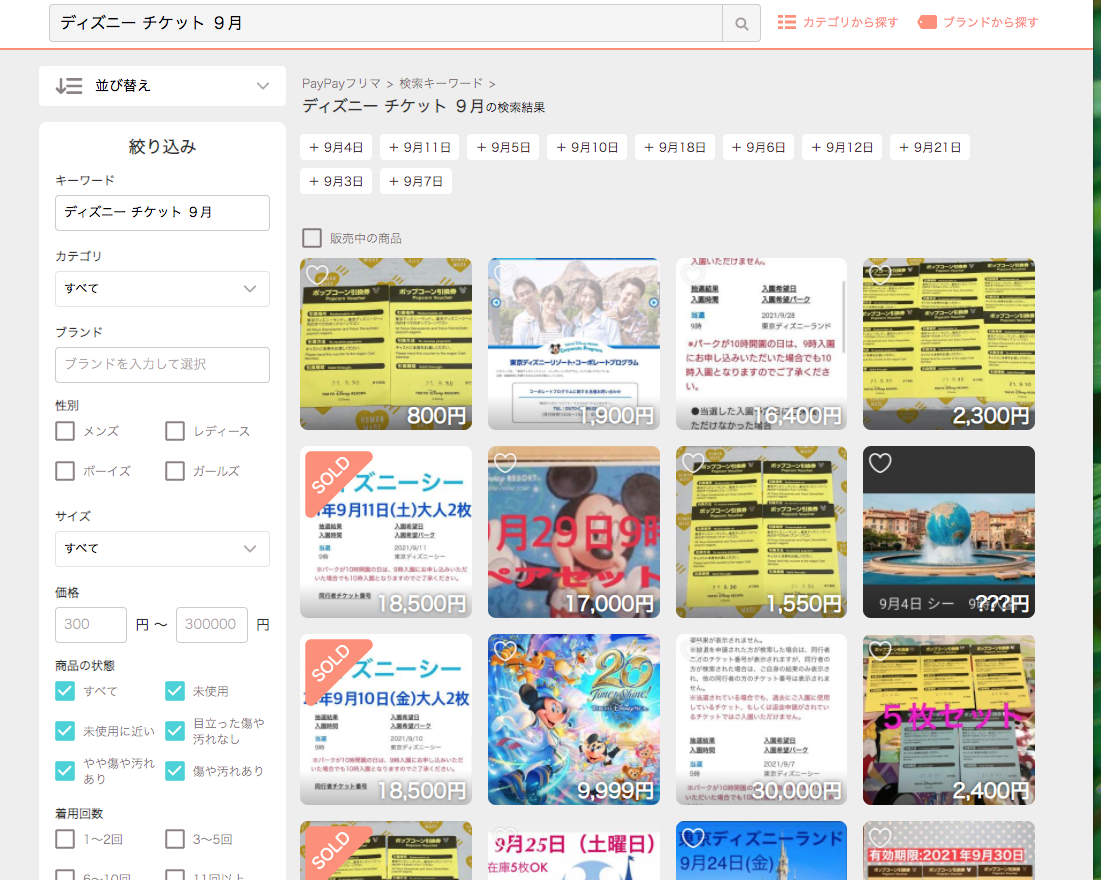Click the search magnifier button
This screenshot has height=880, width=1101.
click(x=741, y=23)
